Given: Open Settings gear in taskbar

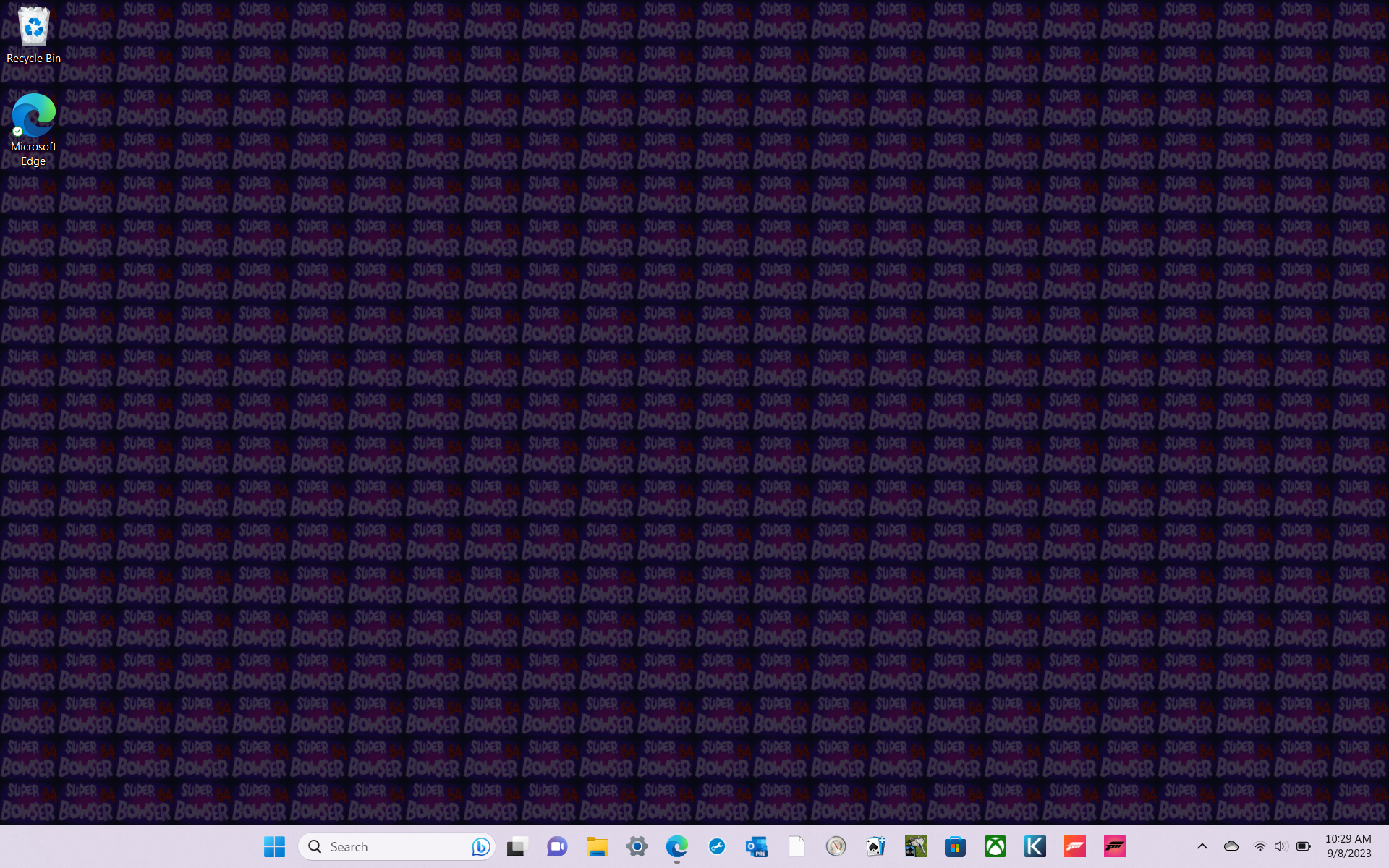Looking at the screenshot, I should coord(637,846).
